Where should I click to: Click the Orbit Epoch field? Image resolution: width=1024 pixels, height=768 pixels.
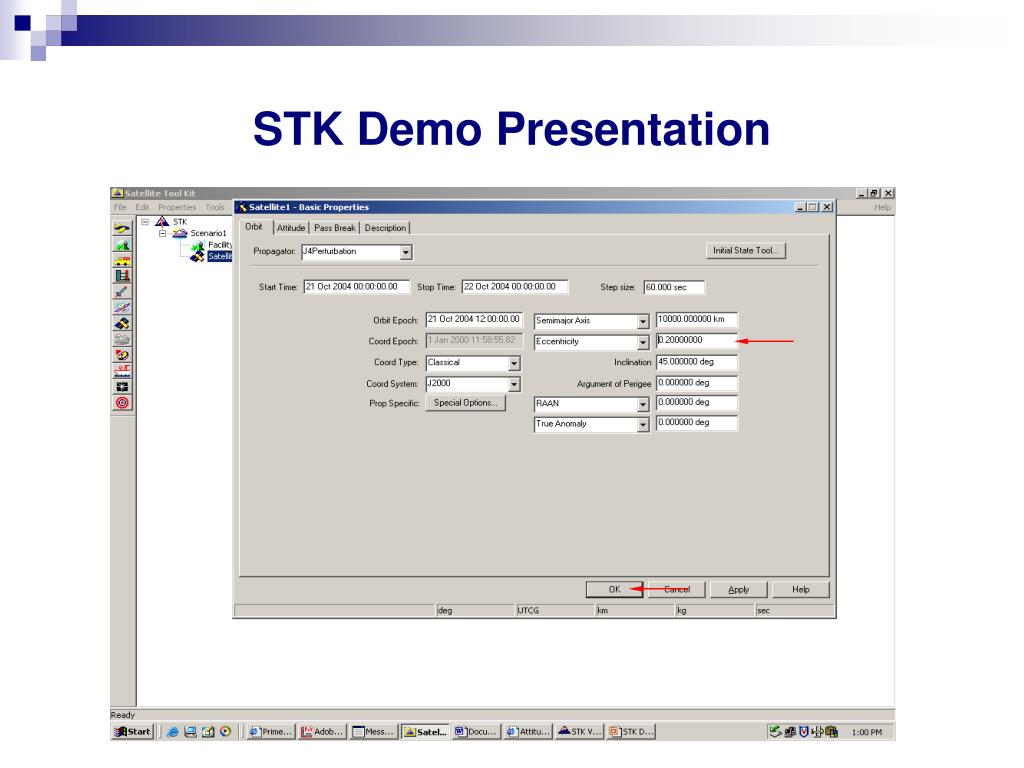point(474,319)
